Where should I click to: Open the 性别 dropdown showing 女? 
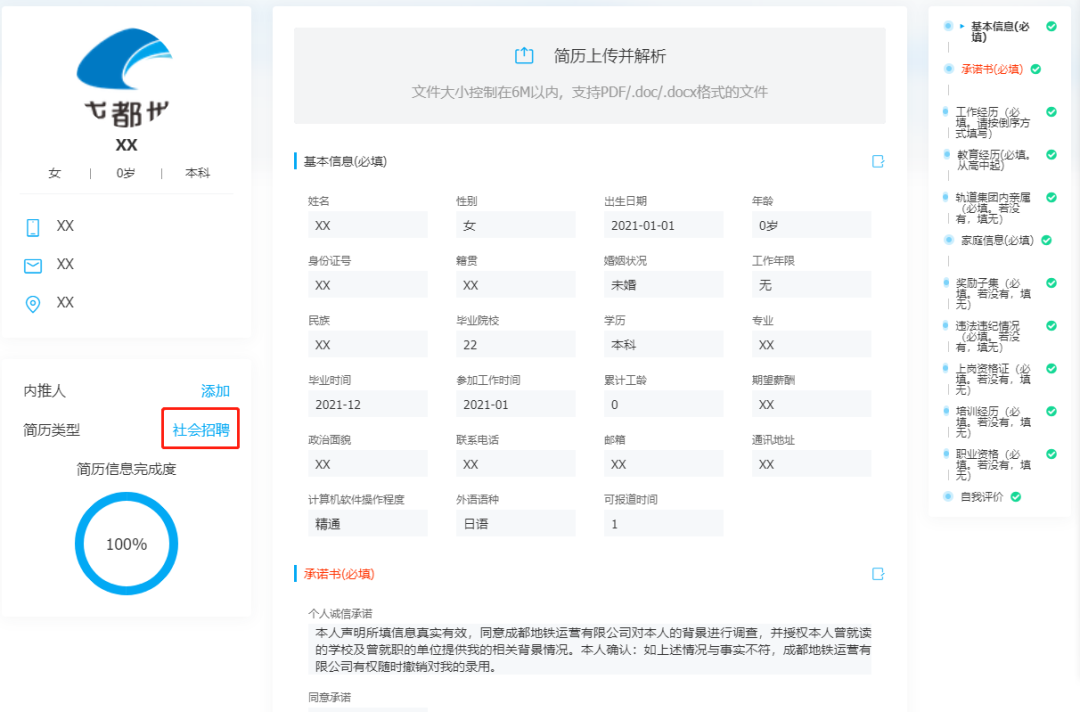coord(516,225)
